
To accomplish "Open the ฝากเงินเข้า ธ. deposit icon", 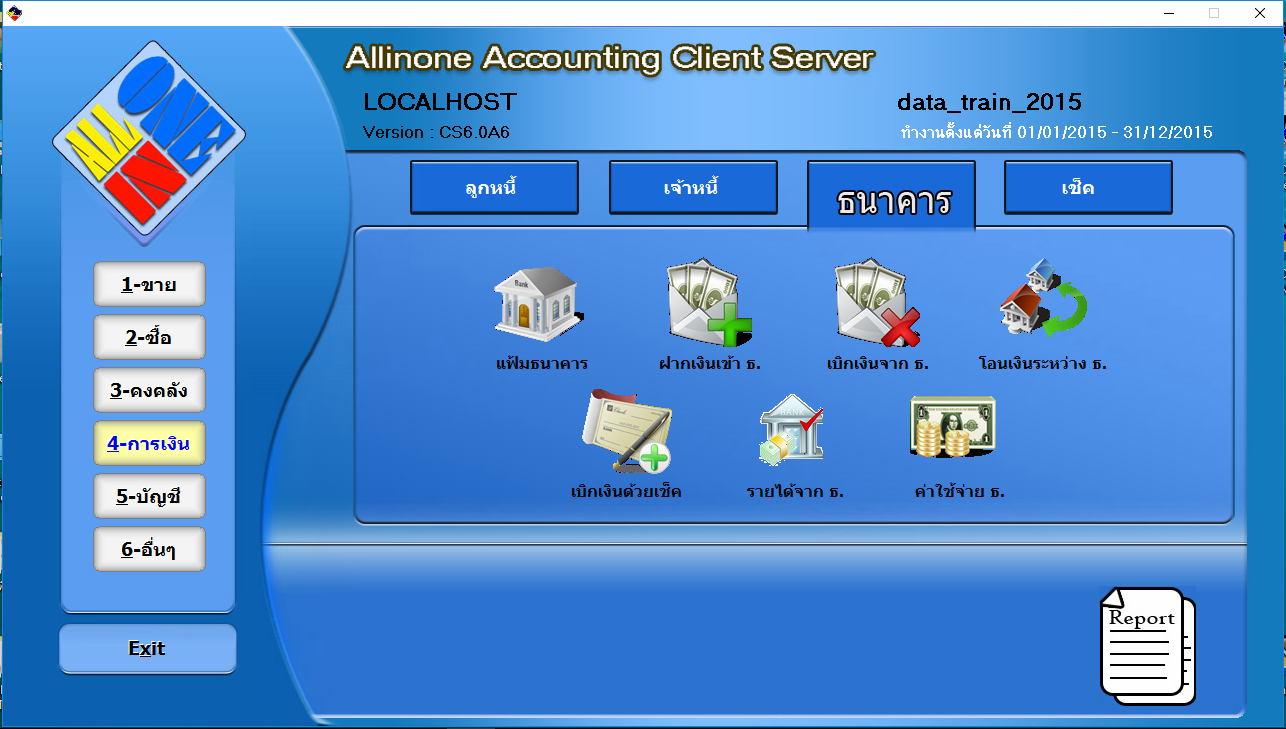I will point(709,302).
